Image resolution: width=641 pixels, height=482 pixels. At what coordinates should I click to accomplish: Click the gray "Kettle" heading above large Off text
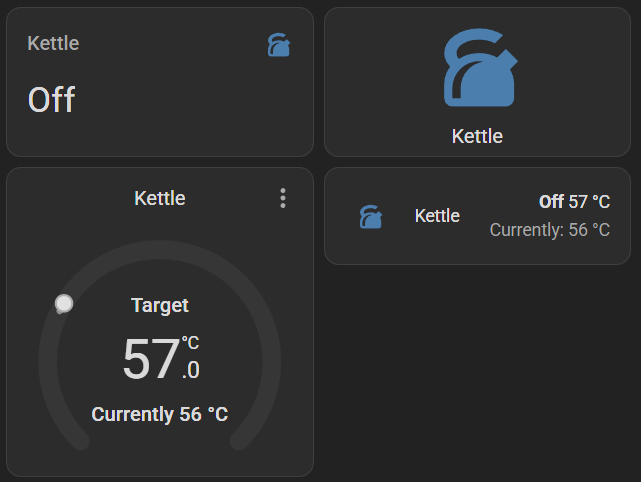53,43
